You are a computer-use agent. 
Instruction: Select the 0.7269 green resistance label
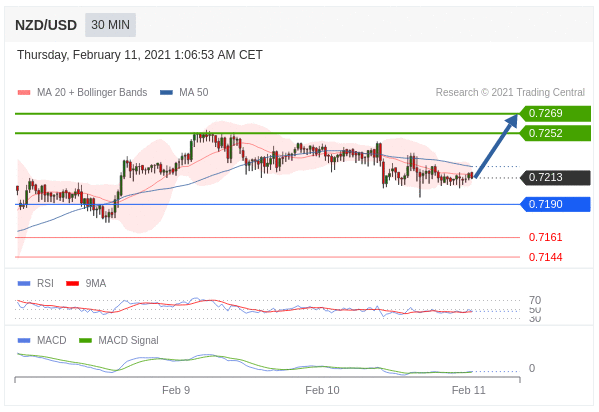coord(555,114)
